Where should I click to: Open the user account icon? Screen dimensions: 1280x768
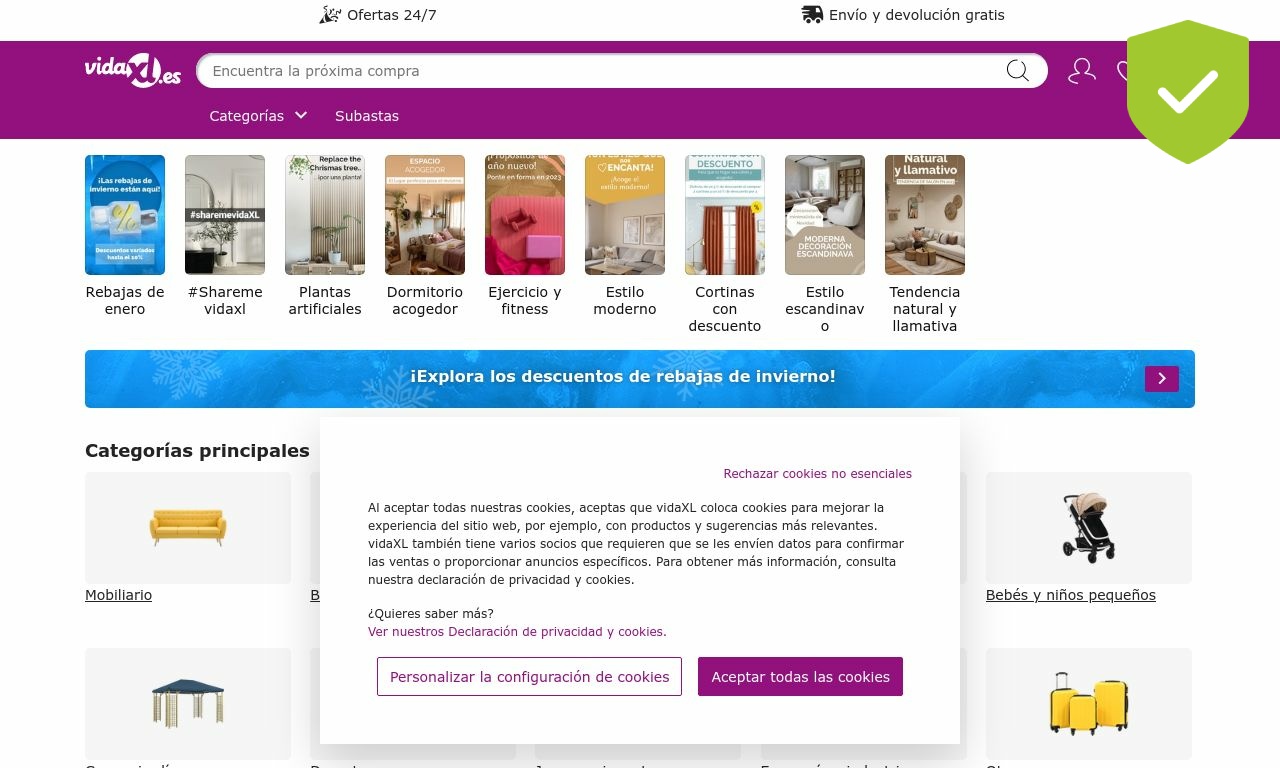click(1082, 71)
